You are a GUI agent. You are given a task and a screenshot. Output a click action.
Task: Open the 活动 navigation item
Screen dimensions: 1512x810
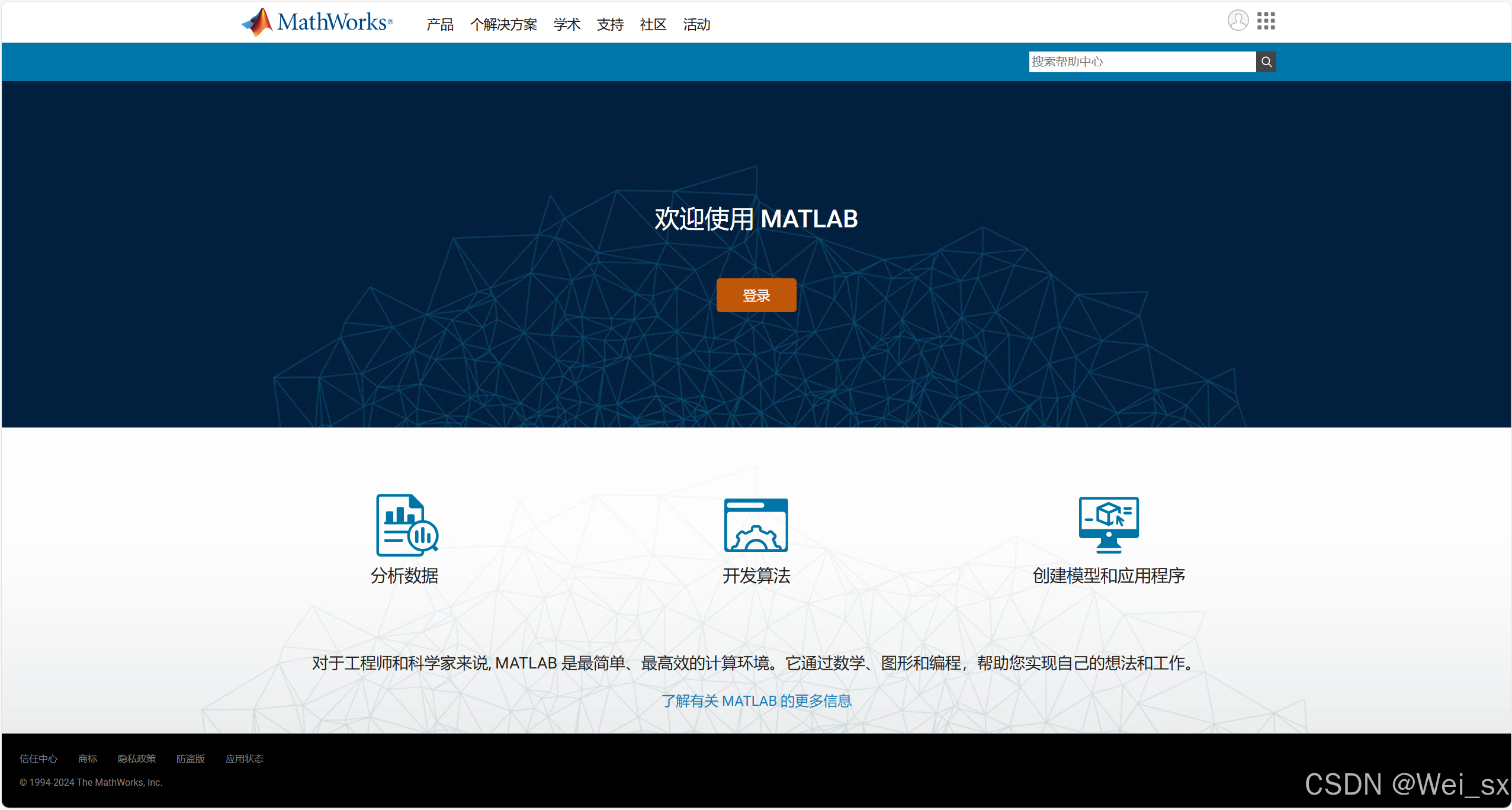pos(696,24)
